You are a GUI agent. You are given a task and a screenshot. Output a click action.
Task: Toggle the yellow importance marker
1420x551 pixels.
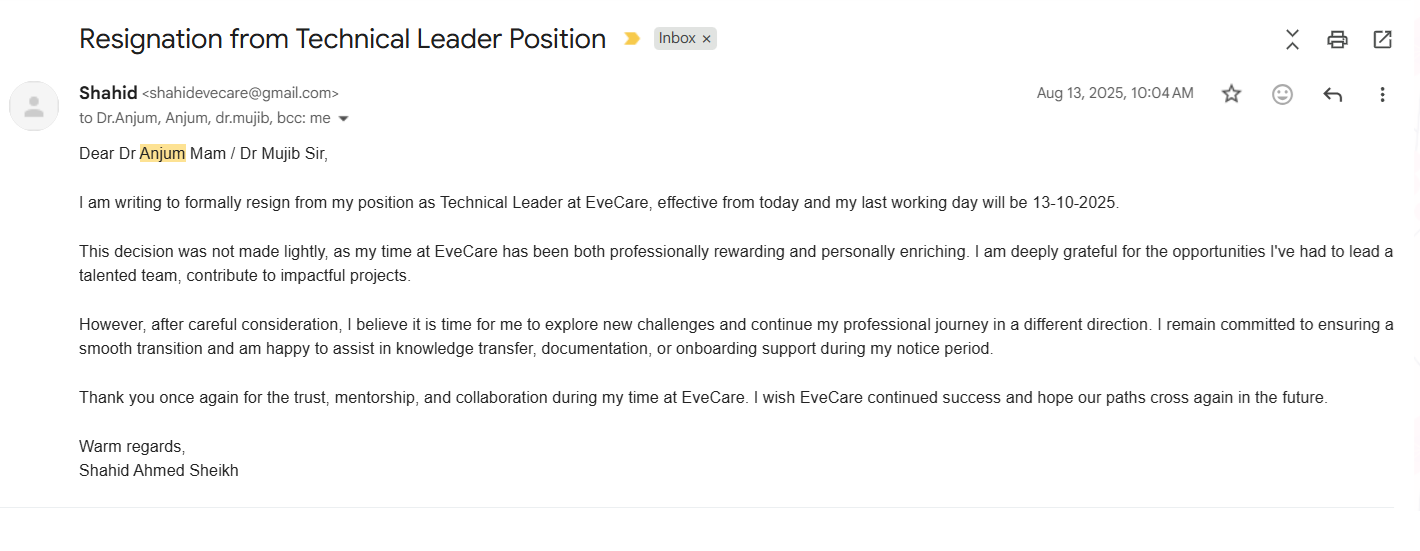631,39
